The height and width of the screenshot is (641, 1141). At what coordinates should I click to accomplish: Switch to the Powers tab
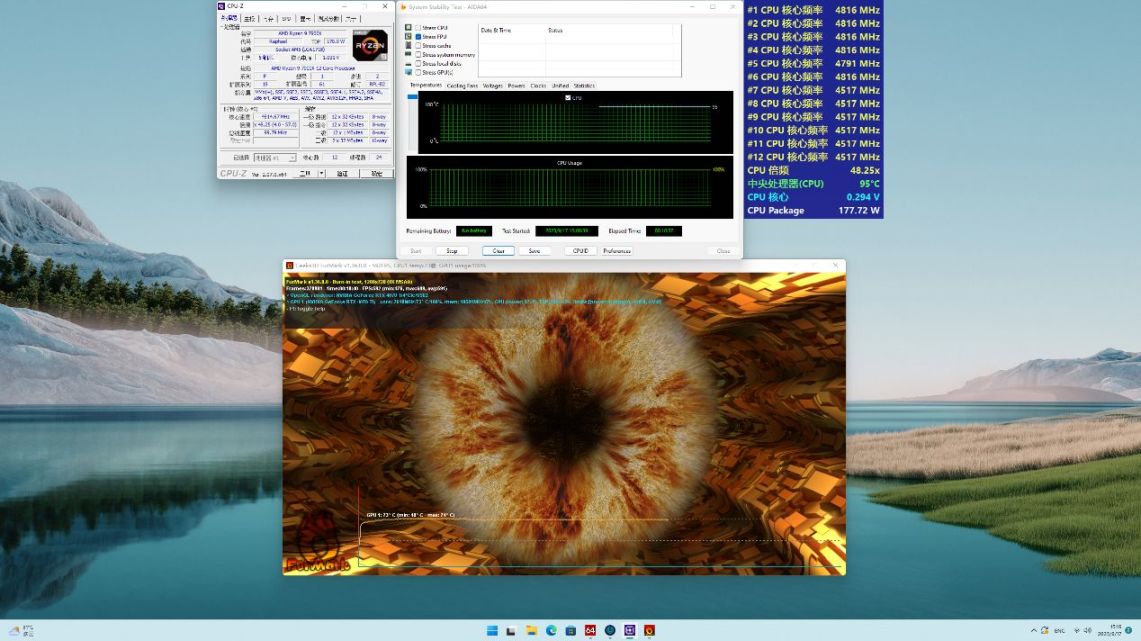[x=516, y=86]
